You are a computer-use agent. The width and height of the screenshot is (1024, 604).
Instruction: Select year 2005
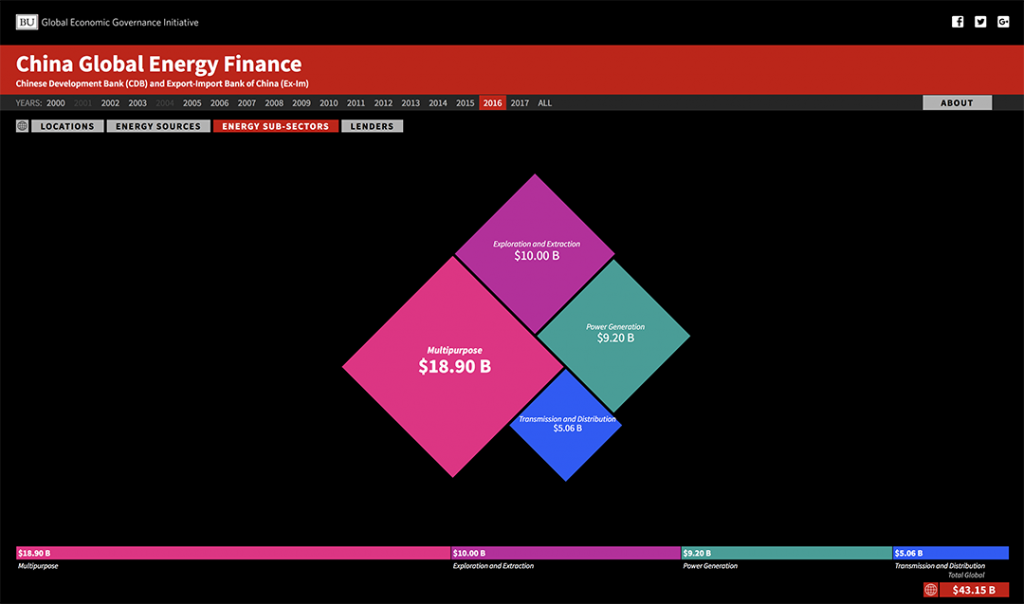pos(192,103)
